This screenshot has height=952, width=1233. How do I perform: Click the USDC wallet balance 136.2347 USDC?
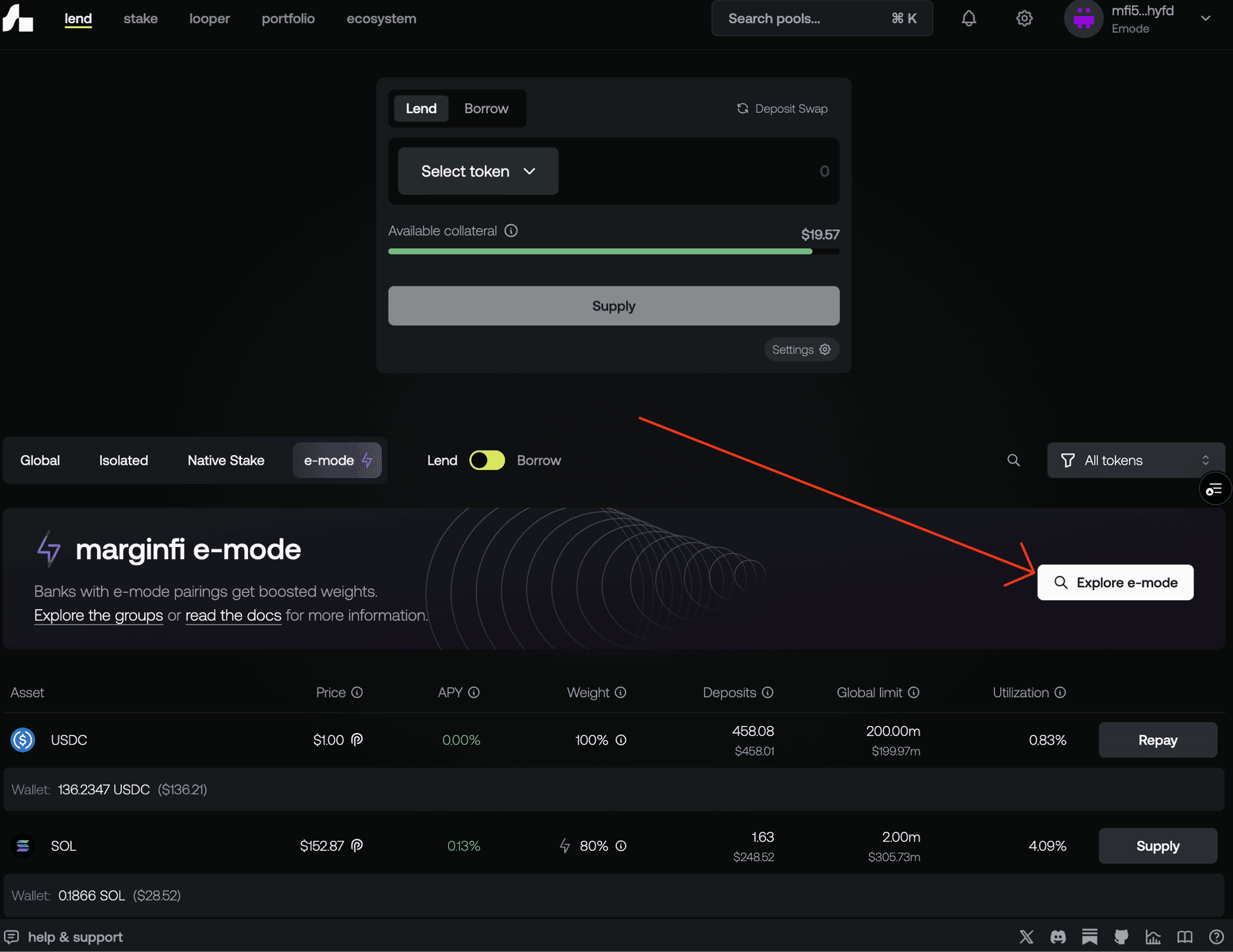[104, 790]
